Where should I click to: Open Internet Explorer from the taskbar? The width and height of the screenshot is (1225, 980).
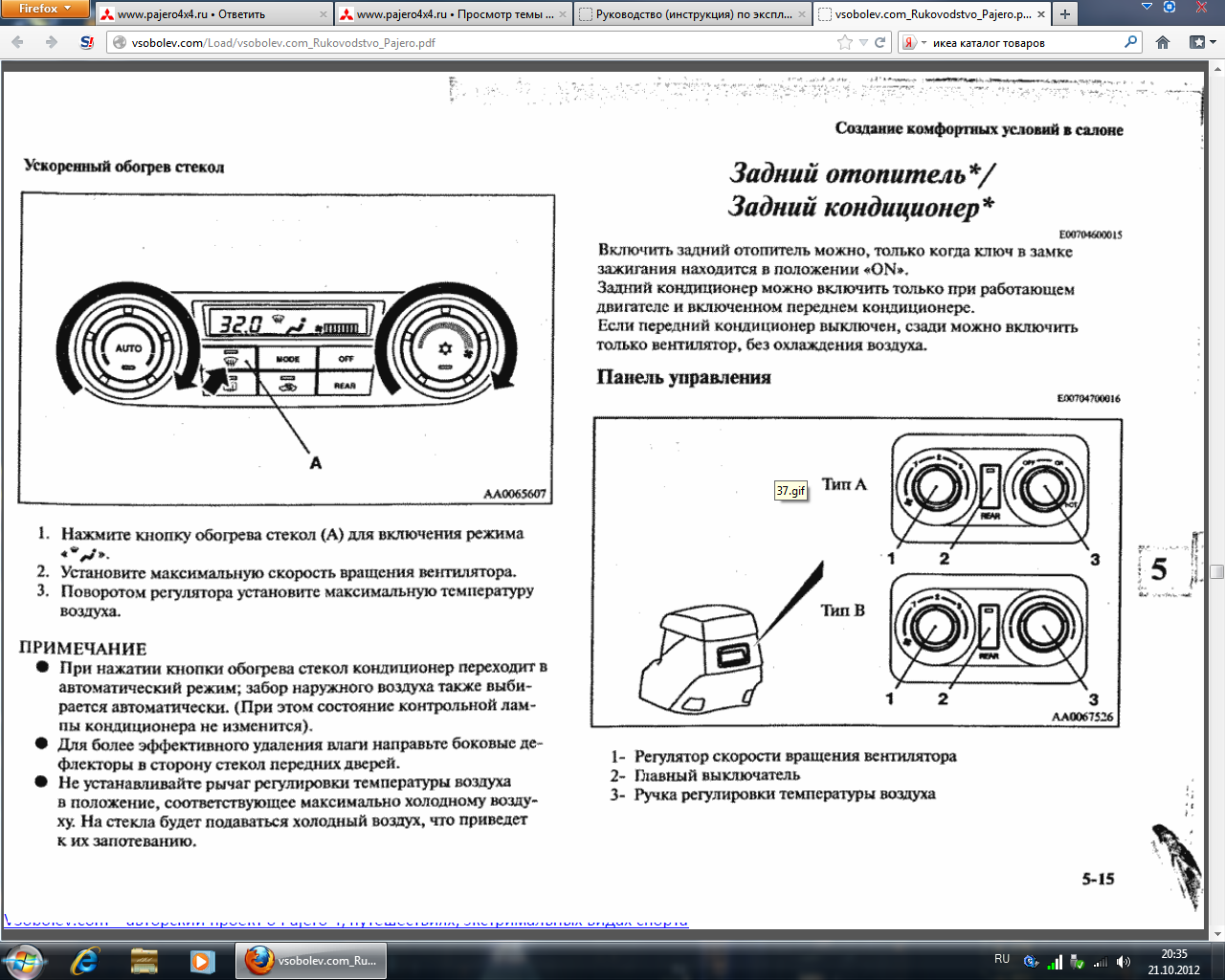click(x=86, y=960)
